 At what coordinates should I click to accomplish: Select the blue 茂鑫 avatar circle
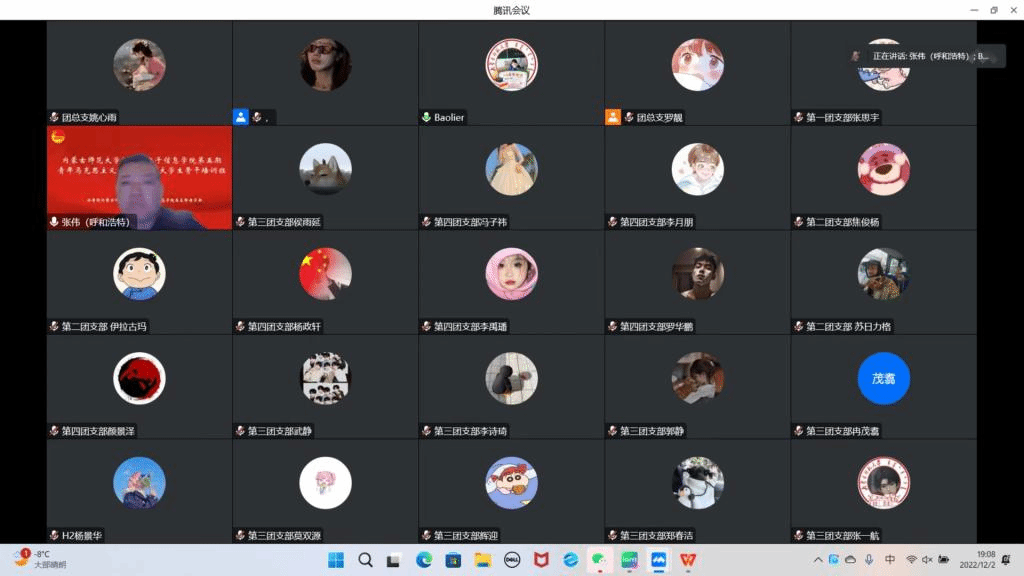883,379
